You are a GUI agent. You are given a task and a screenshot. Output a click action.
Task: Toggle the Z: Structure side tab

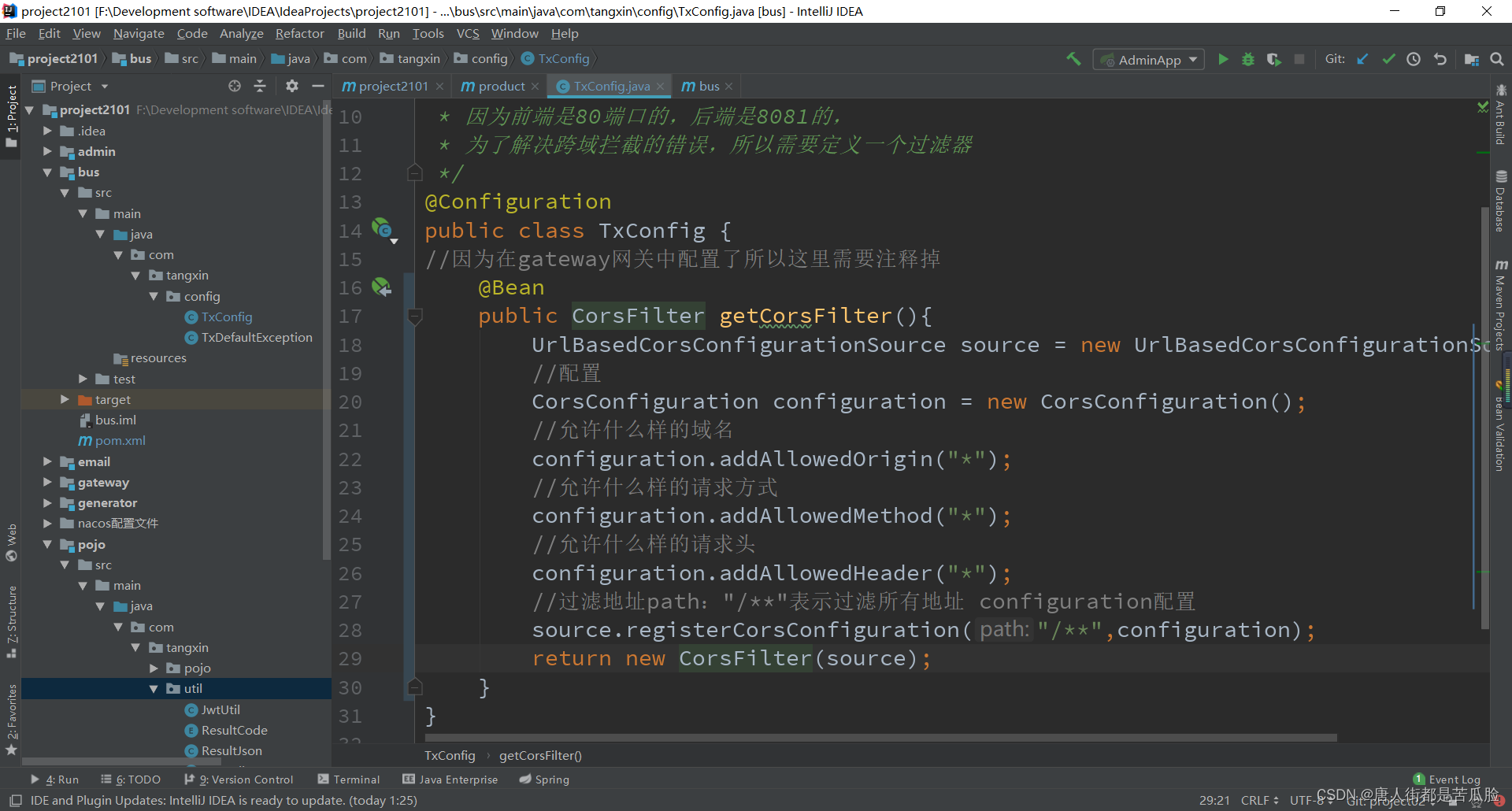click(x=11, y=621)
